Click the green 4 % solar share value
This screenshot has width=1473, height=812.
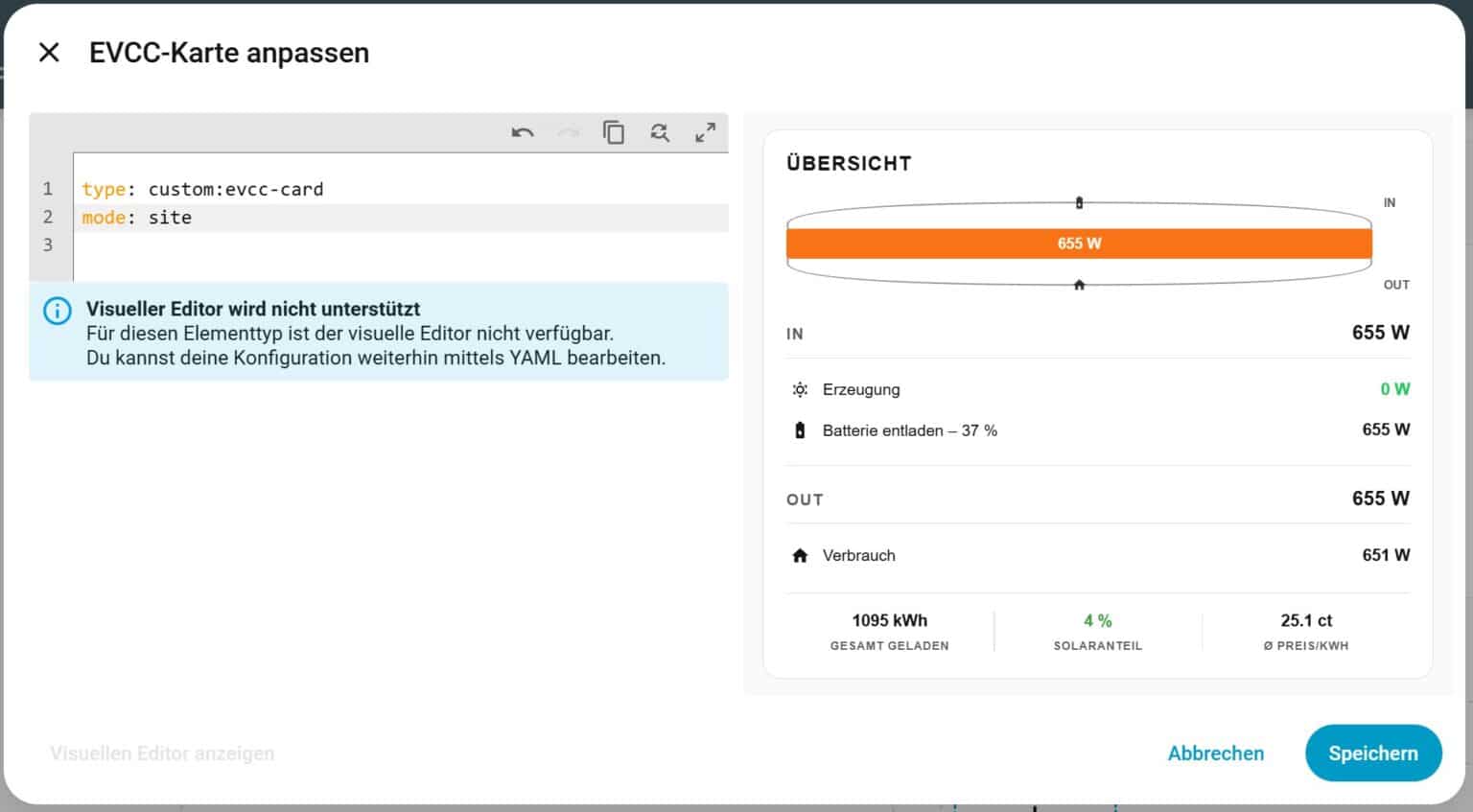point(1098,620)
